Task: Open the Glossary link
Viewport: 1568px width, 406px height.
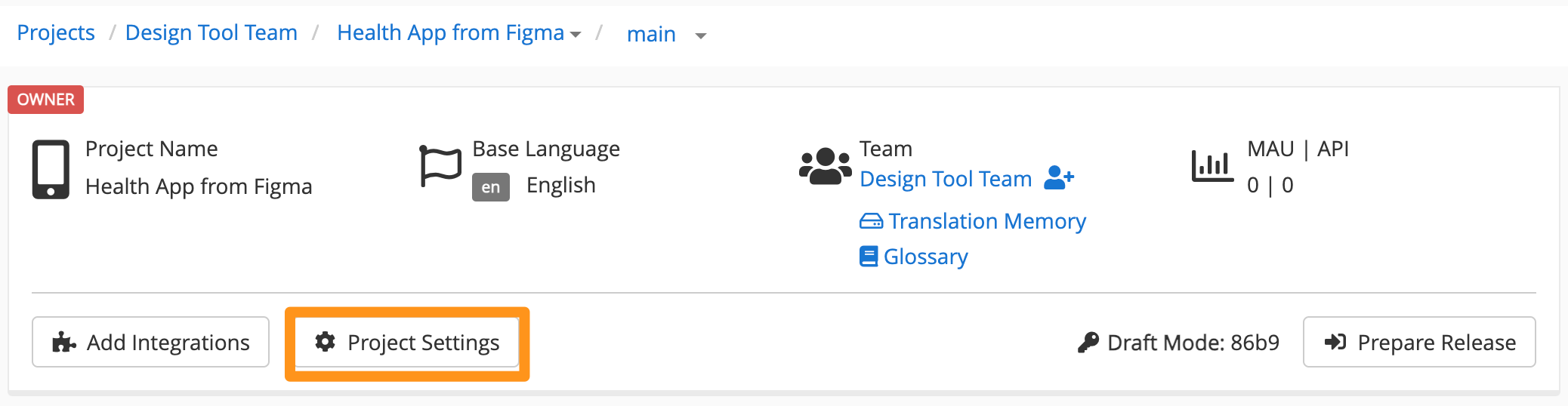Action: point(926,257)
